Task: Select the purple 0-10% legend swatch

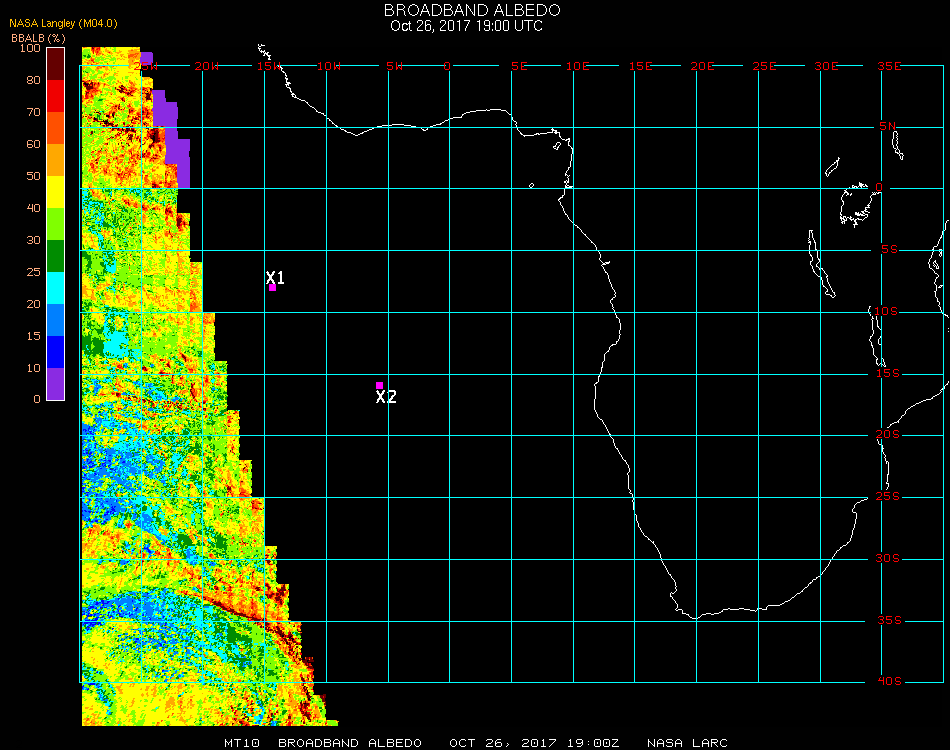Action: point(56,383)
